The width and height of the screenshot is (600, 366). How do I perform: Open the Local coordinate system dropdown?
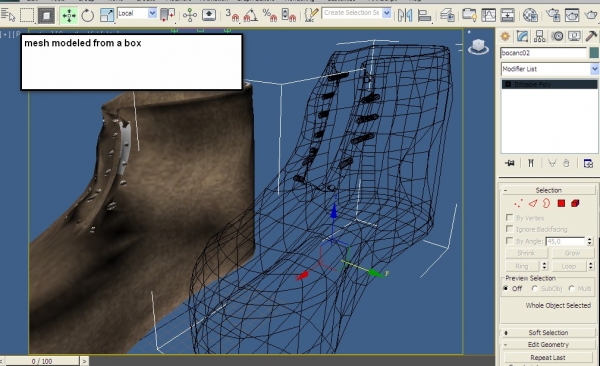click(137, 13)
